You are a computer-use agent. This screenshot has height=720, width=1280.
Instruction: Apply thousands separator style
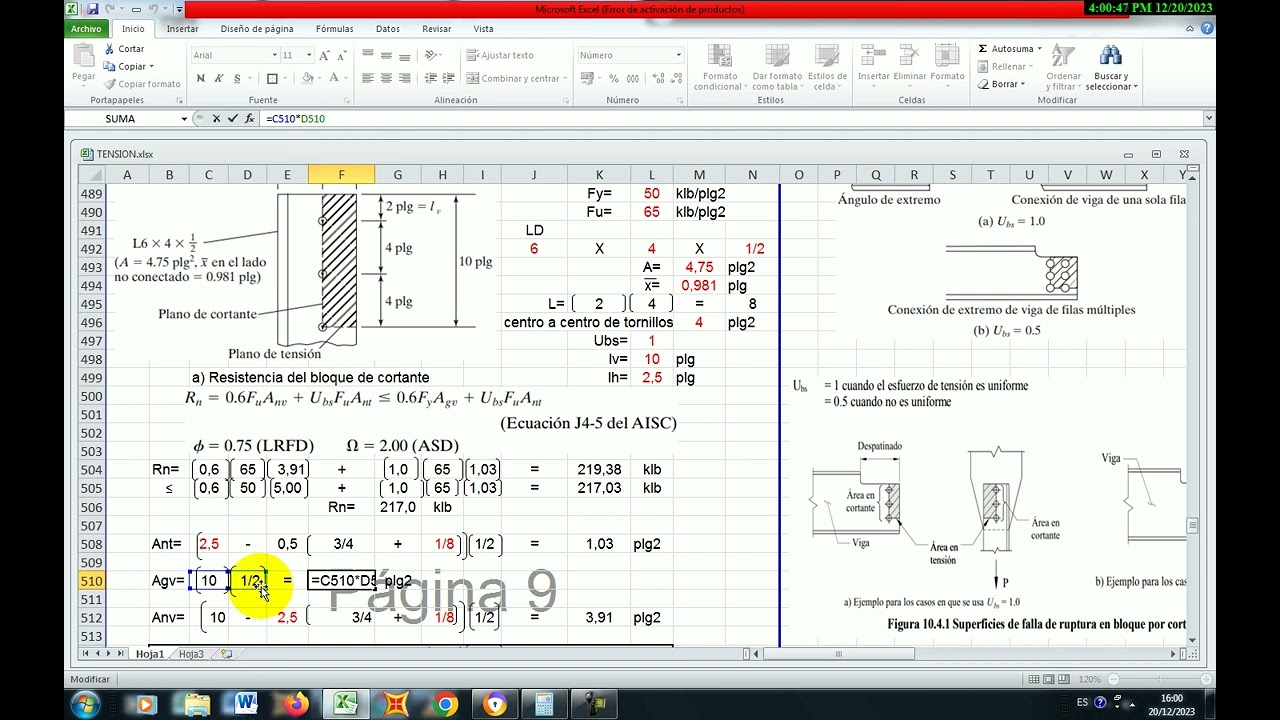pos(632,78)
